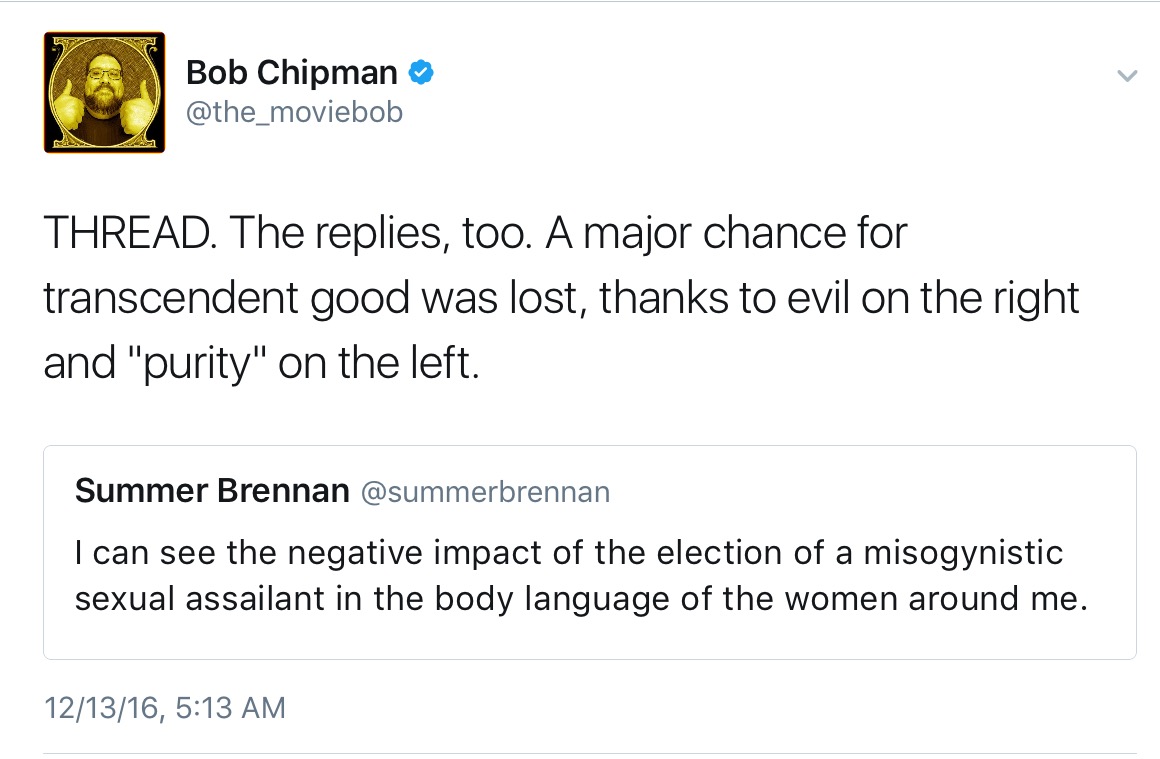1160x759 pixels.
Task: Click the 5:13 AM time text
Action: [230, 708]
